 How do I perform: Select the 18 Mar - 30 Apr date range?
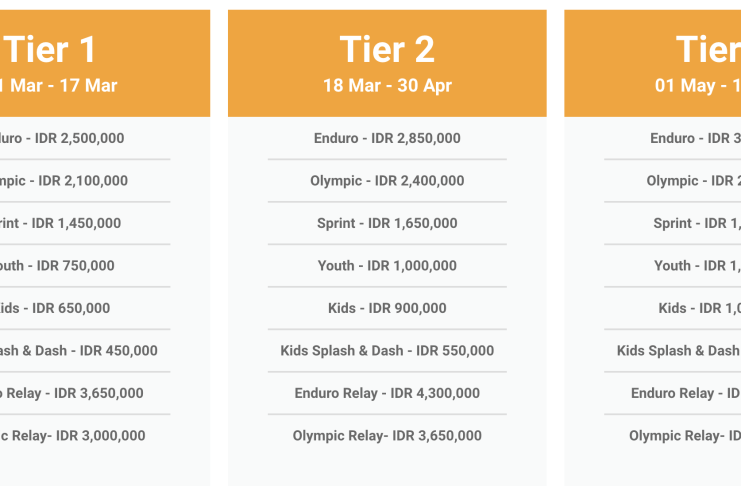click(x=387, y=86)
